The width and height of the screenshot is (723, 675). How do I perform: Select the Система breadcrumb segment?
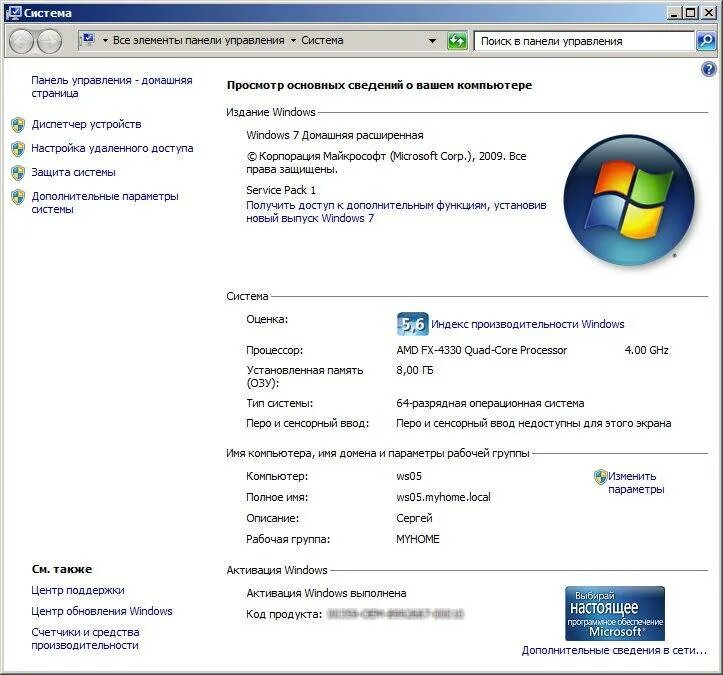coord(322,41)
